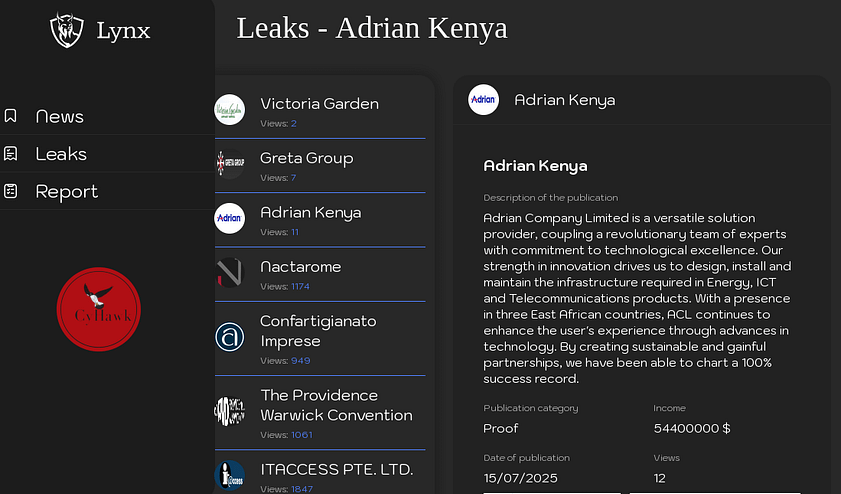Image resolution: width=841 pixels, height=494 pixels.
Task: Click the Greta Group logo thumbnail
Action: click(x=230, y=164)
